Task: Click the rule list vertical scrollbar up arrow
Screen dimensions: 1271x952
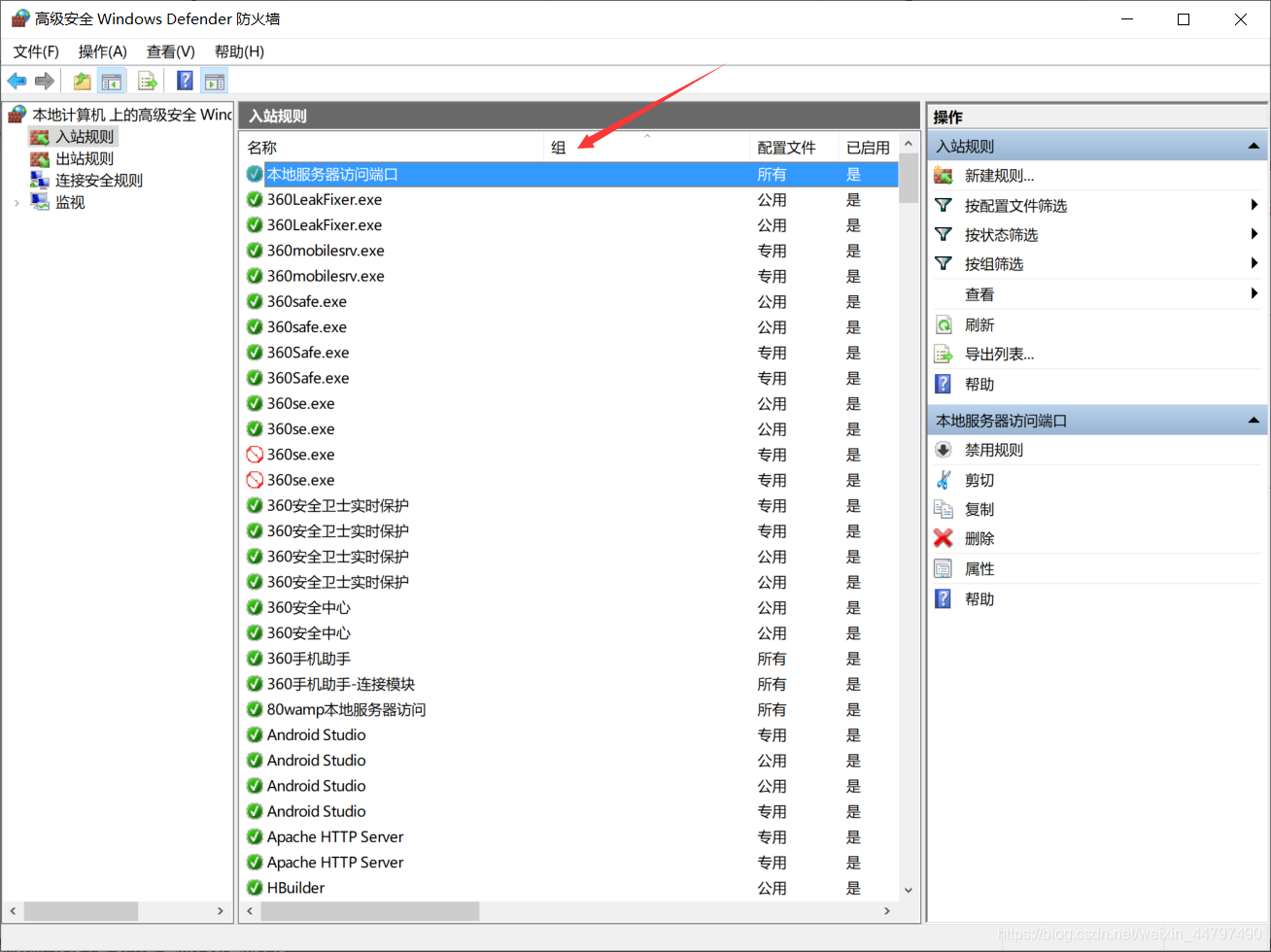Action: pos(909,144)
